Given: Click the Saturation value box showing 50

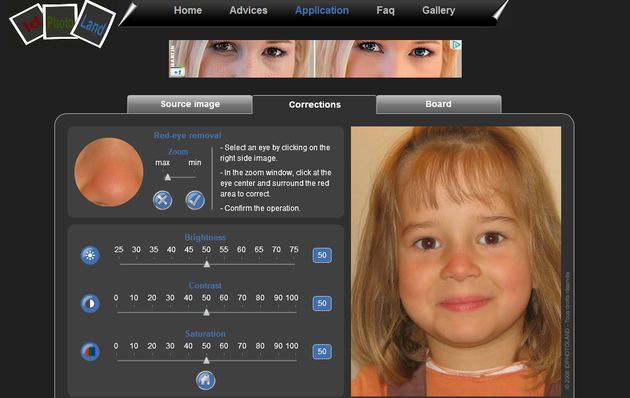Looking at the screenshot, I should click(322, 352).
